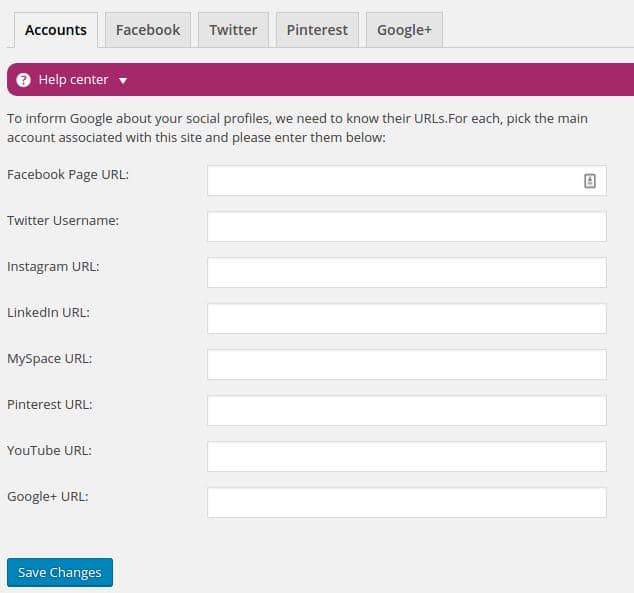The height and width of the screenshot is (593, 634).
Task: Click the 'YouTube URL:' label
Action: coord(49,451)
